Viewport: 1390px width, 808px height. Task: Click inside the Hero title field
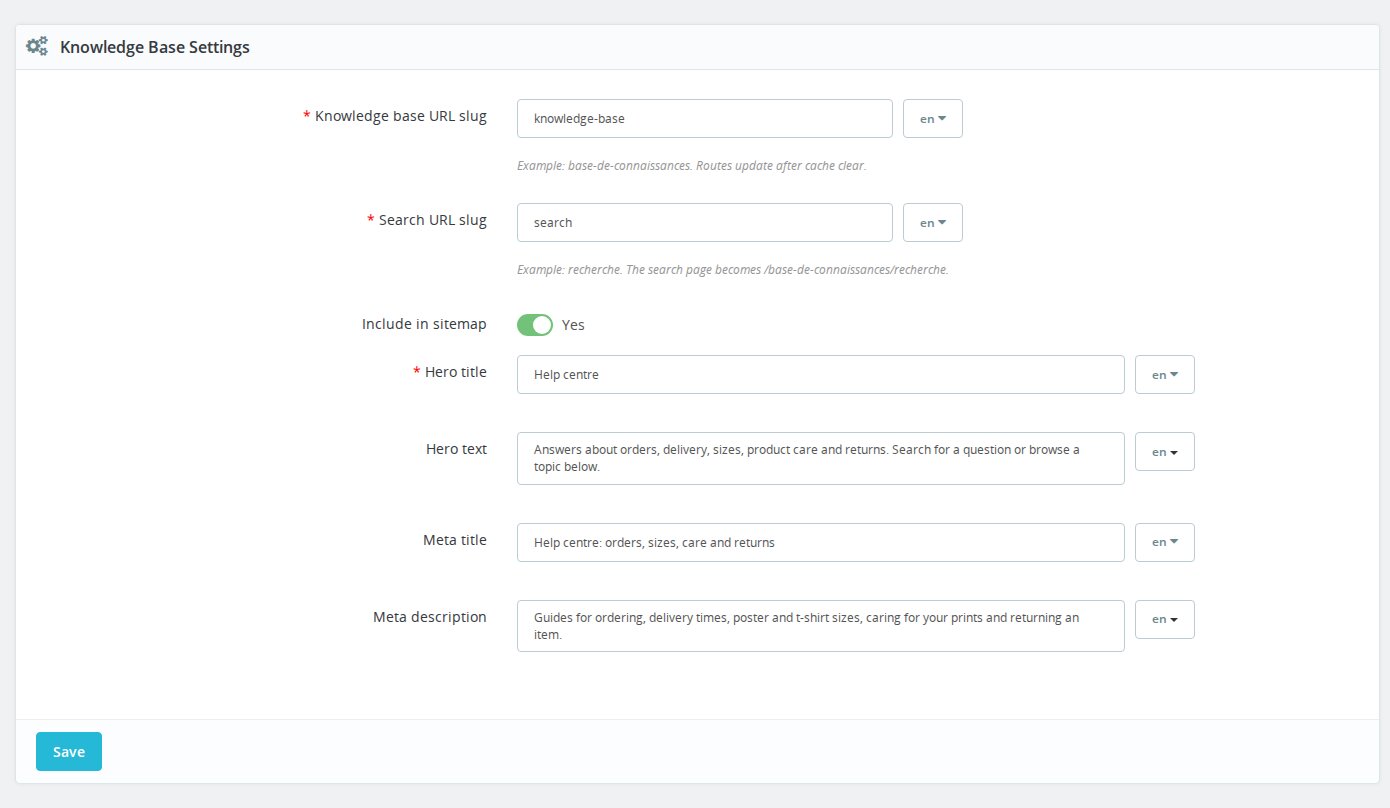tap(821, 374)
